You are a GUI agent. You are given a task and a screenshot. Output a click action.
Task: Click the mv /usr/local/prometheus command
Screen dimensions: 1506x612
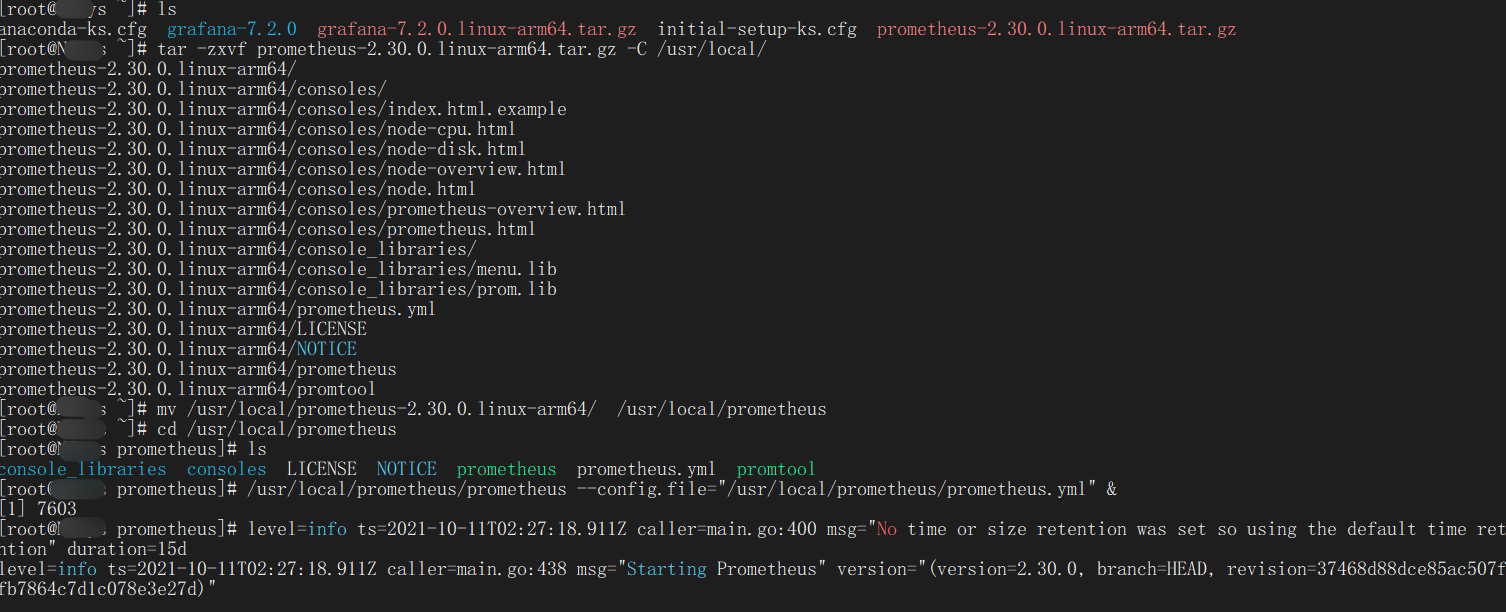(491, 409)
